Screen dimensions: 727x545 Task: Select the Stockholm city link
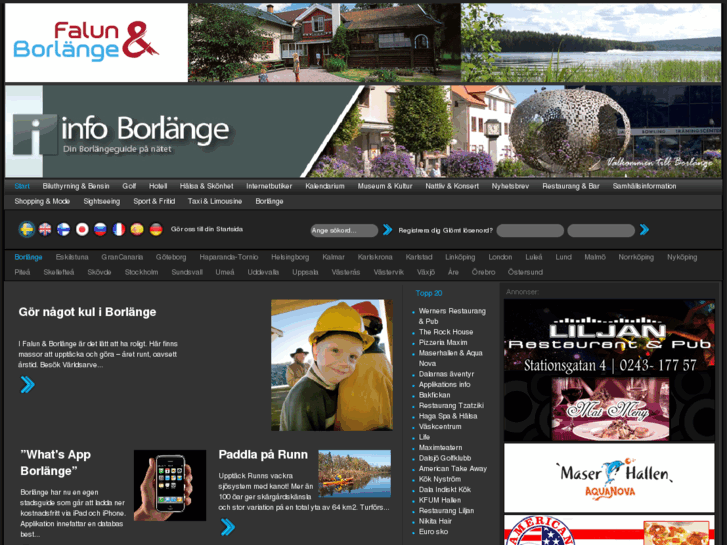point(141,272)
